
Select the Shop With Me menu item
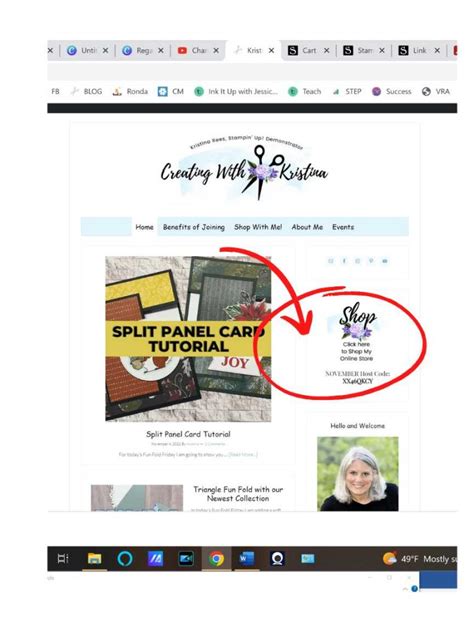(x=258, y=227)
